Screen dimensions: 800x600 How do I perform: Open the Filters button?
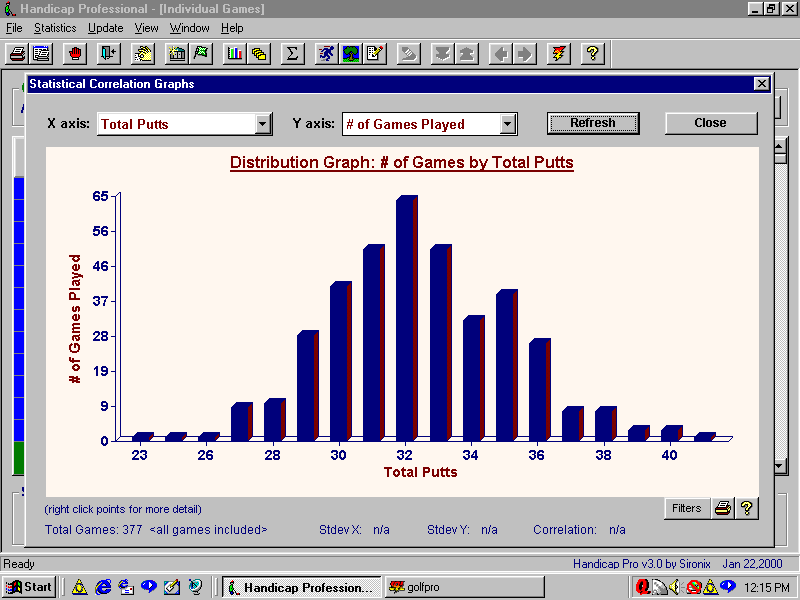(x=686, y=508)
